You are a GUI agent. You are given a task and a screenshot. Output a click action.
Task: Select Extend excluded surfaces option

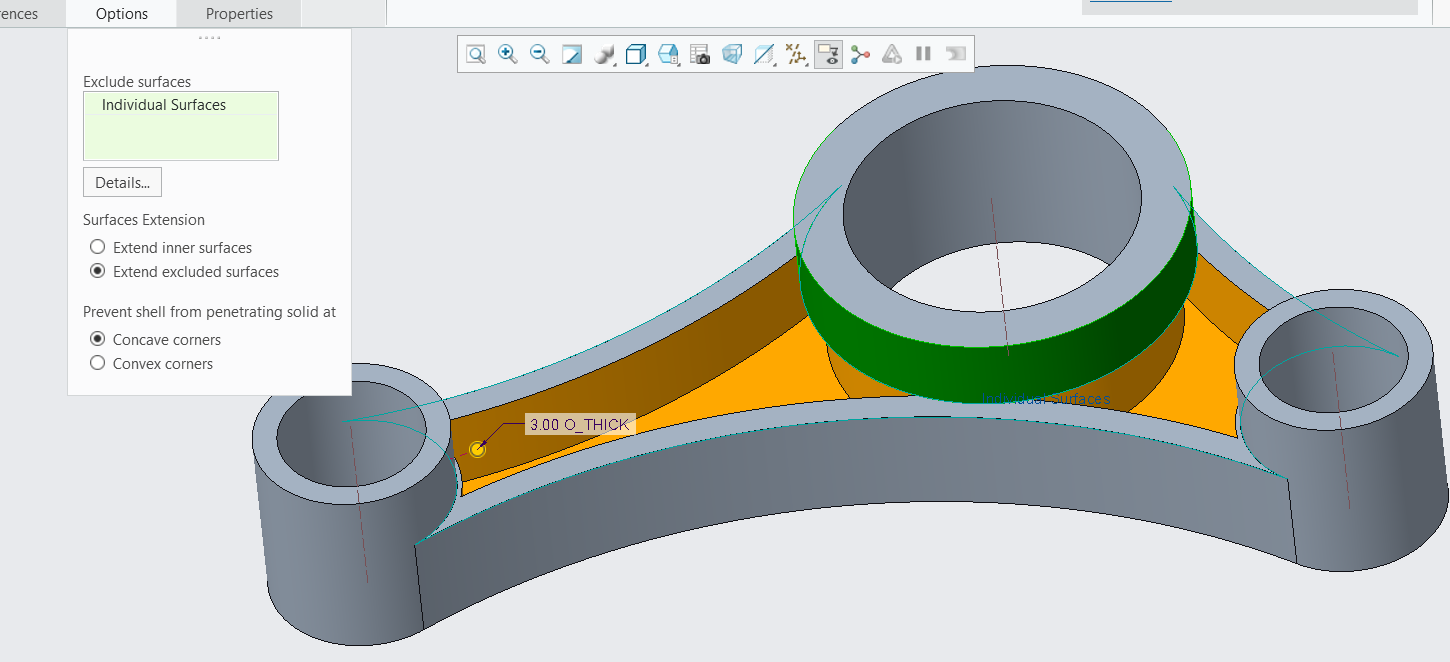97,271
